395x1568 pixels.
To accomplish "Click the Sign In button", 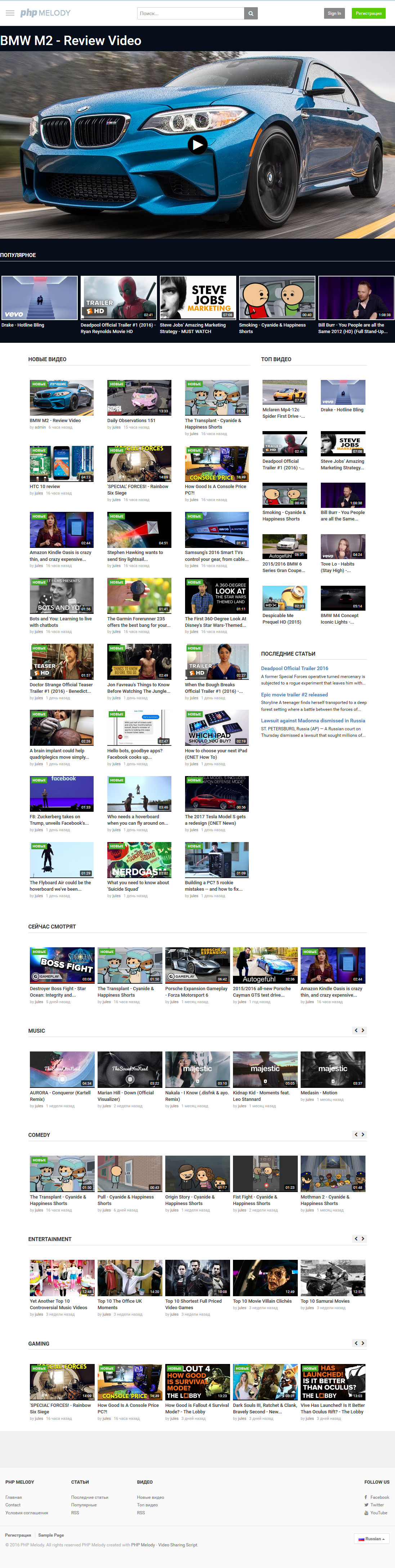I will pos(334,13).
